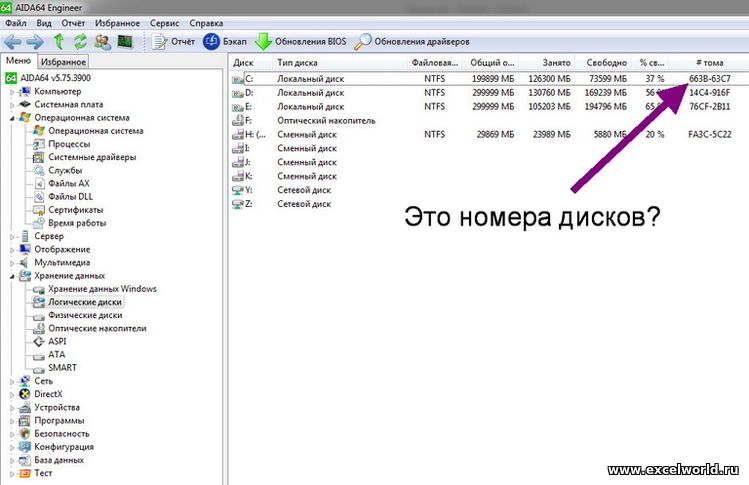Expand the Сеть tree node
This screenshot has width=749, height=485.
[x=12, y=381]
